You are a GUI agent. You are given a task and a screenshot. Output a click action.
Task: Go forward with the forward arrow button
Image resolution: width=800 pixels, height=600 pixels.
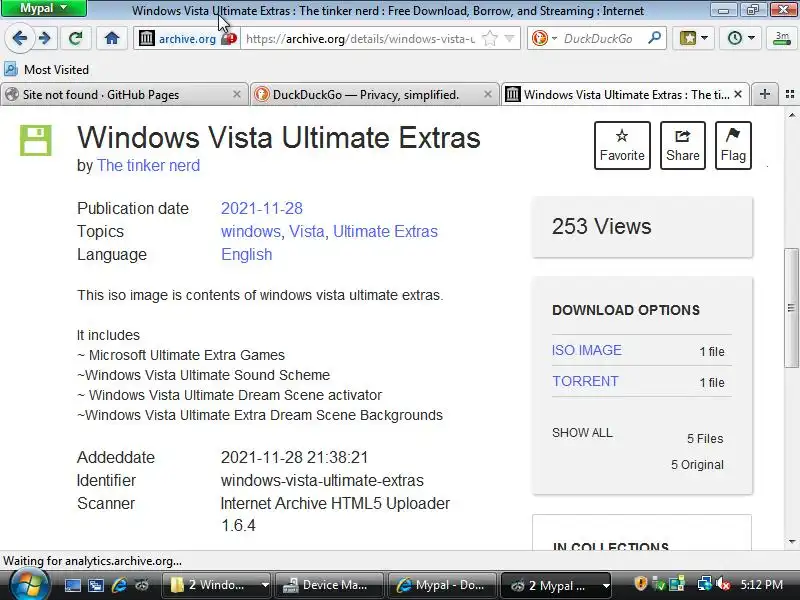click(45, 38)
